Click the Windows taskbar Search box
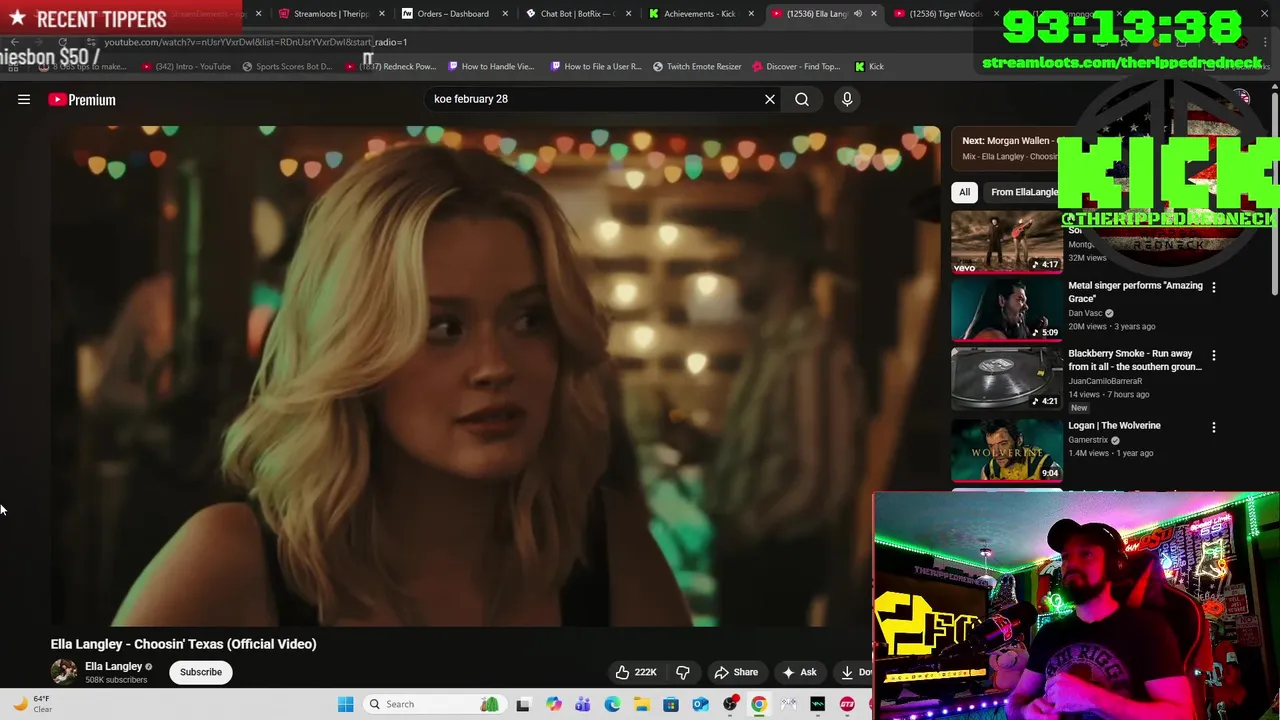Screen dimensions: 1280x720 coord(433,704)
